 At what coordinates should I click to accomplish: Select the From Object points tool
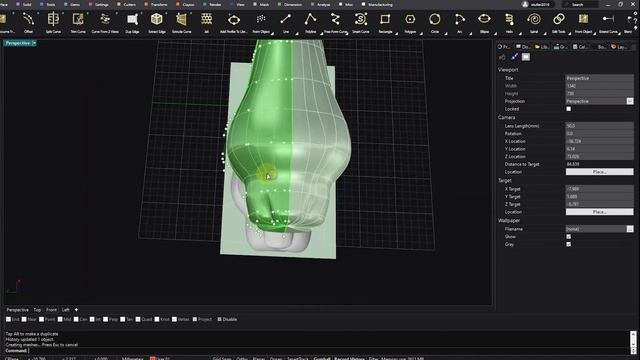point(261,22)
